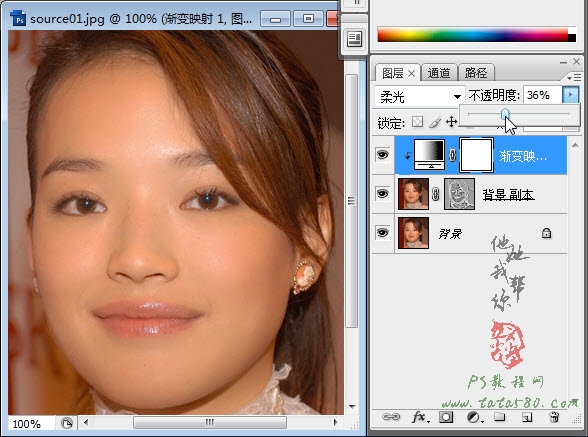Click the lock image pixels brush icon
Image resolution: width=588 pixels, height=437 pixels.
click(435, 122)
